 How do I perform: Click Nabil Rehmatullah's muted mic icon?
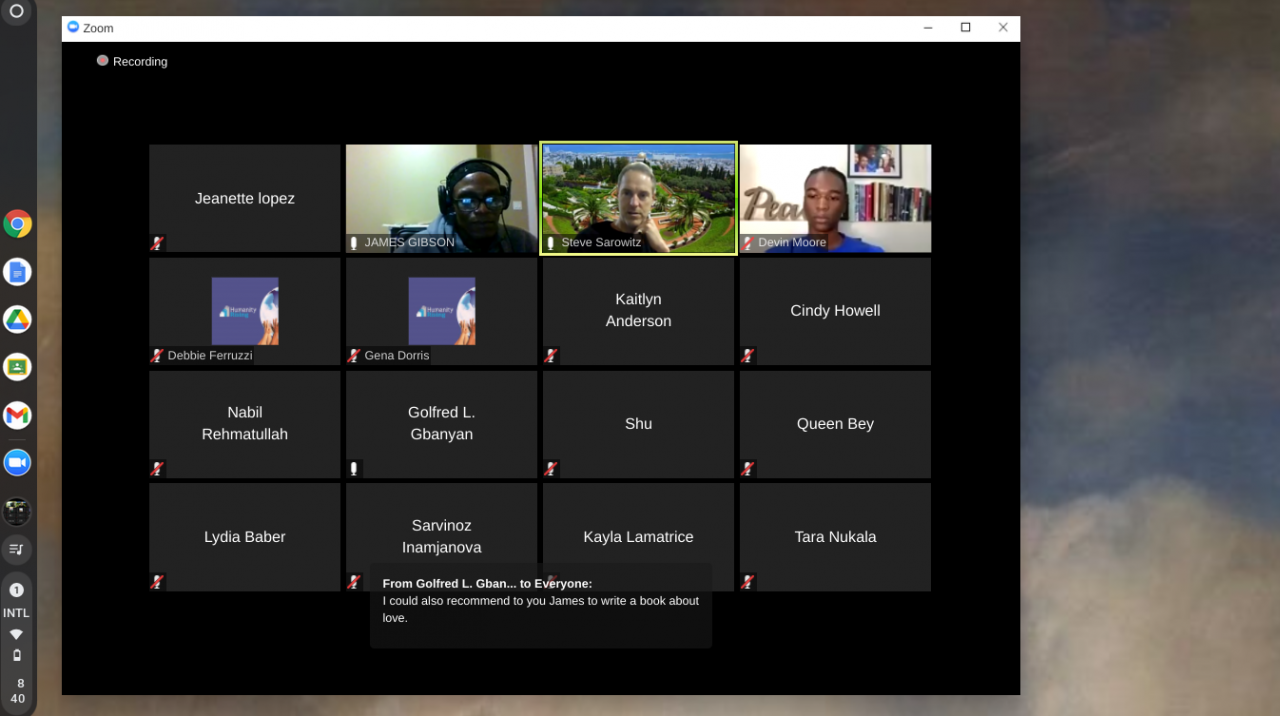(157, 468)
